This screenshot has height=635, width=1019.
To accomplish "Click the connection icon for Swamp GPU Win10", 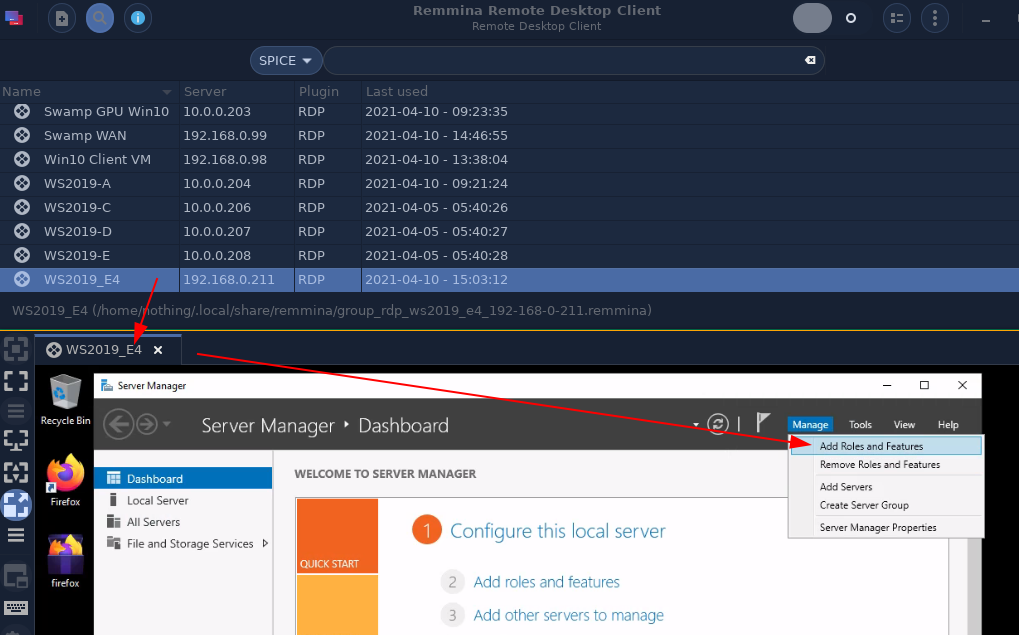I will coord(22,112).
